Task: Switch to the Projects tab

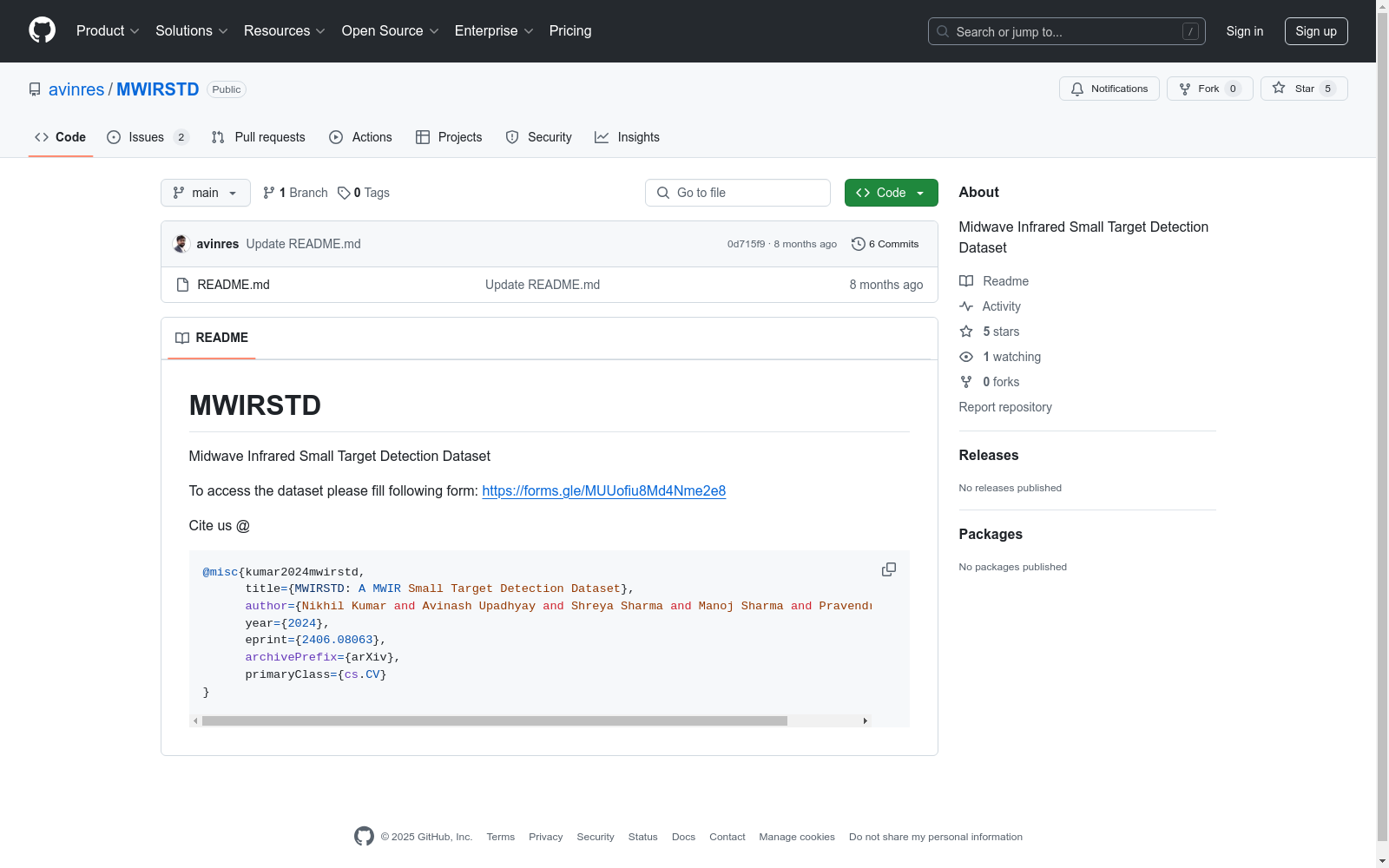Action: 449,137
